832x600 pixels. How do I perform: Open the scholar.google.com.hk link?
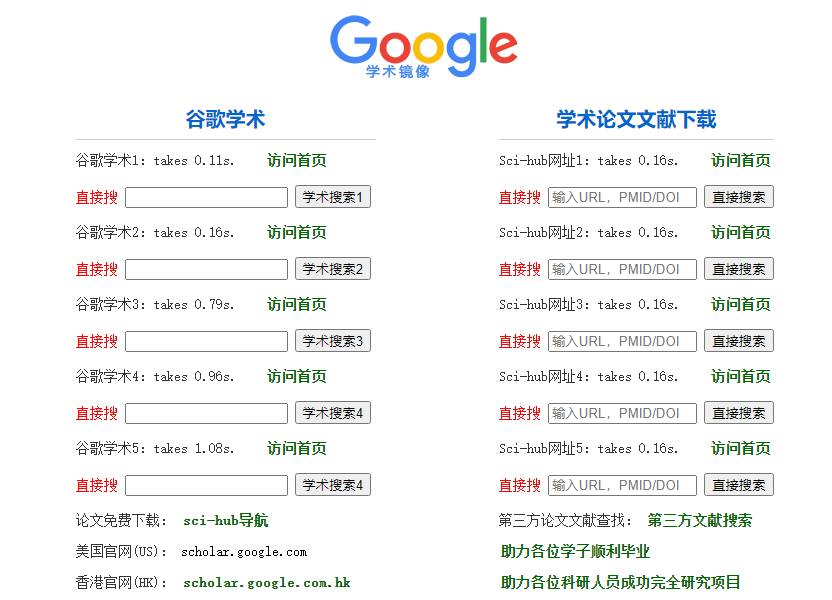[x=267, y=582]
